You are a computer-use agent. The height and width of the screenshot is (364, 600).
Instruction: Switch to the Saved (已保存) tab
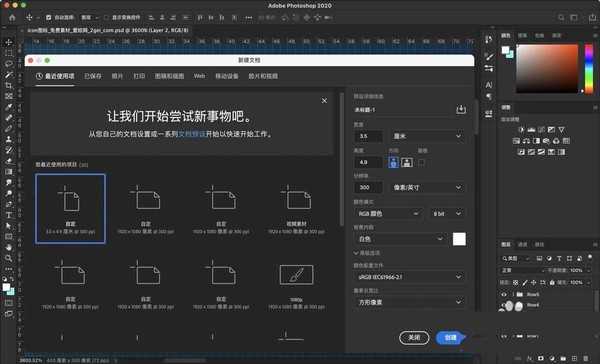pyautogui.click(x=93, y=76)
